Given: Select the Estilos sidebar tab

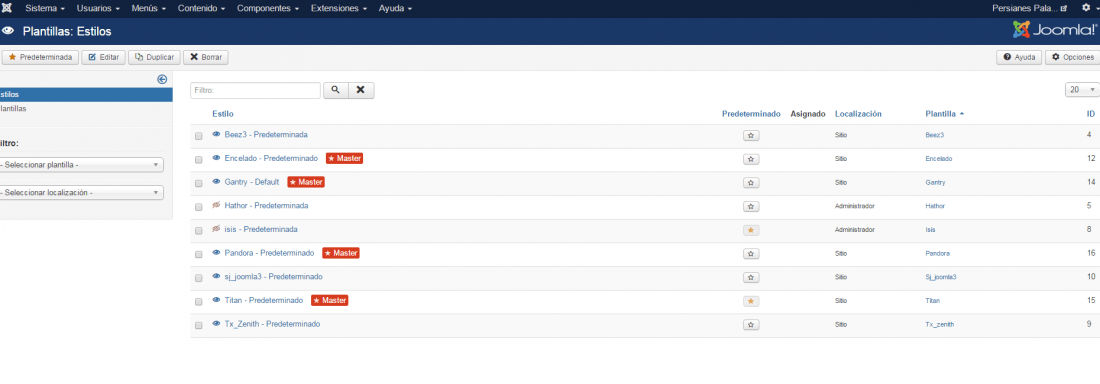Looking at the screenshot, I should pyautogui.click(x=86, y=94).
